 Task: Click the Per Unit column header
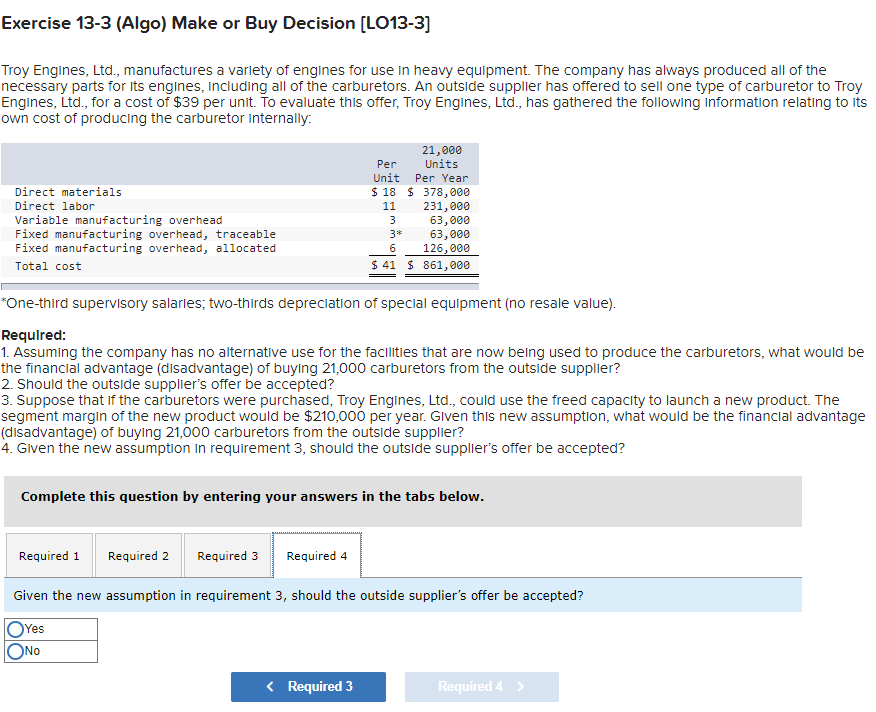(x=387, y=171)
